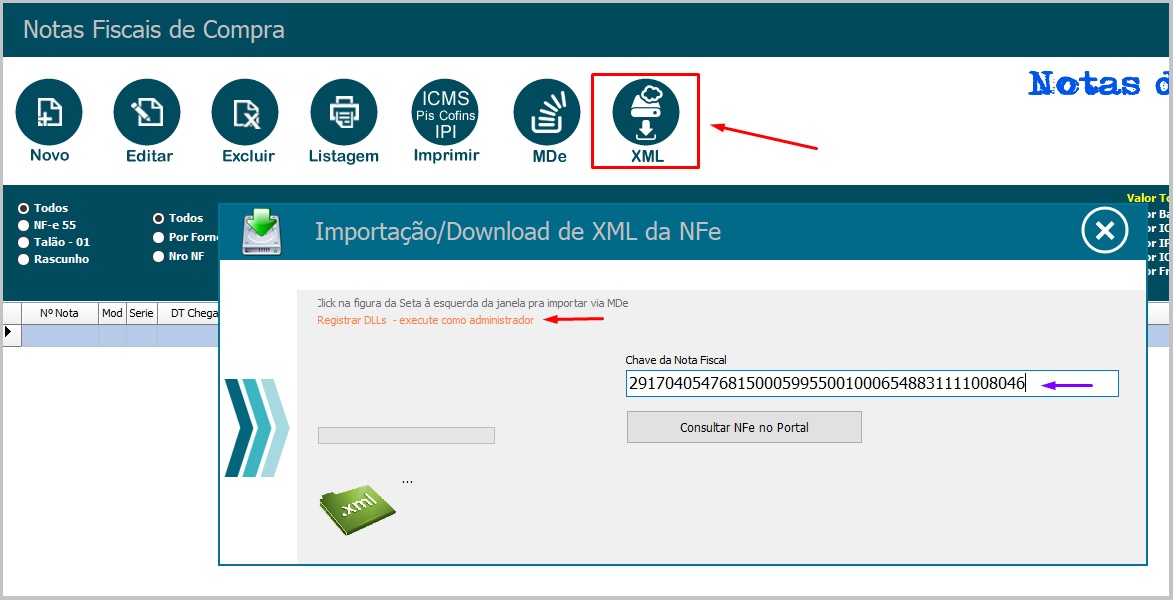Viewport: 1173px width, 600px height.
Task: Select the Nro NF radio option
Action: pyautogui.click(x=158, y=257)
